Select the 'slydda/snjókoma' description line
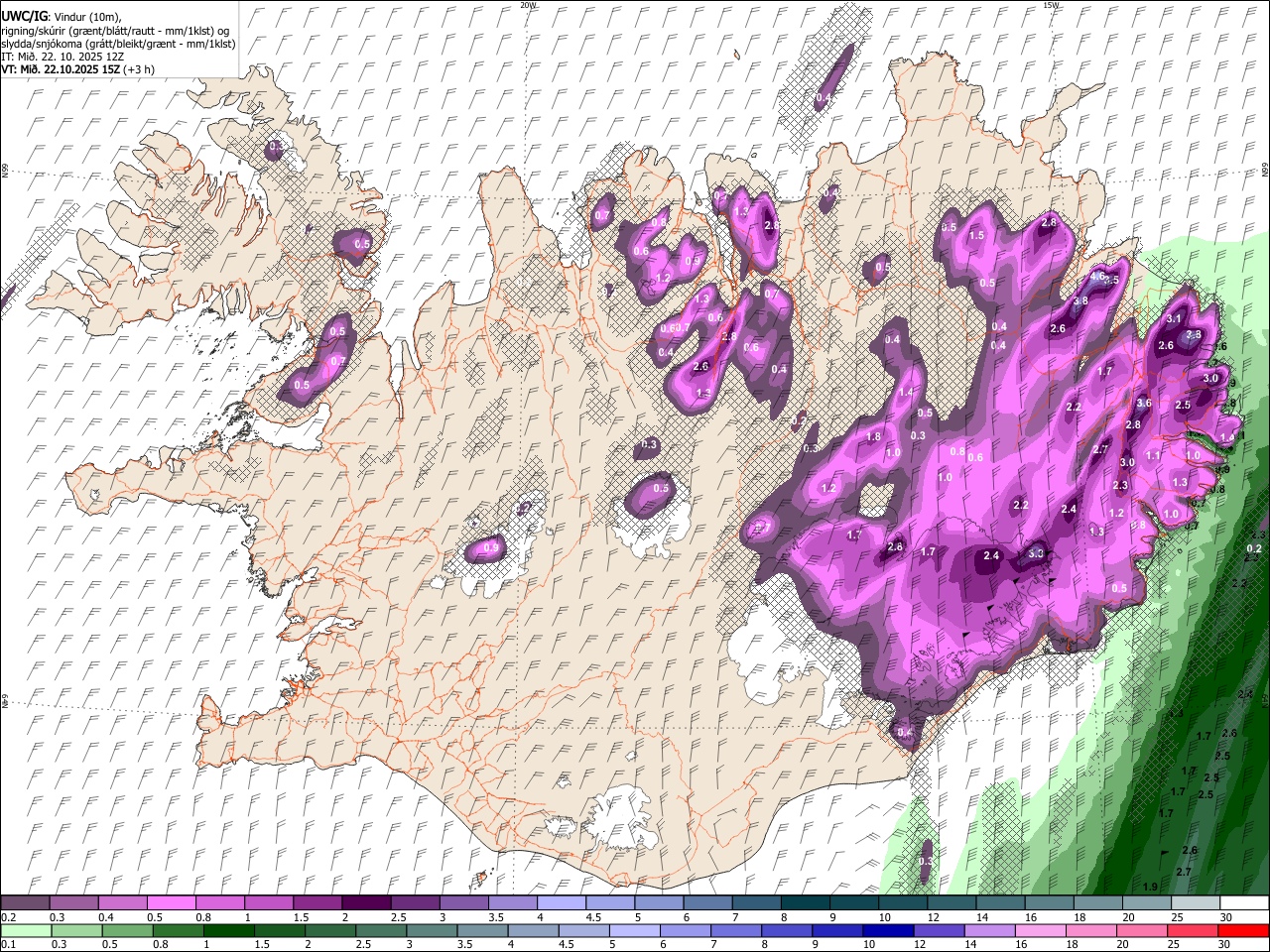The height and width of the screenshot is (952, 1270). [118, 44]
